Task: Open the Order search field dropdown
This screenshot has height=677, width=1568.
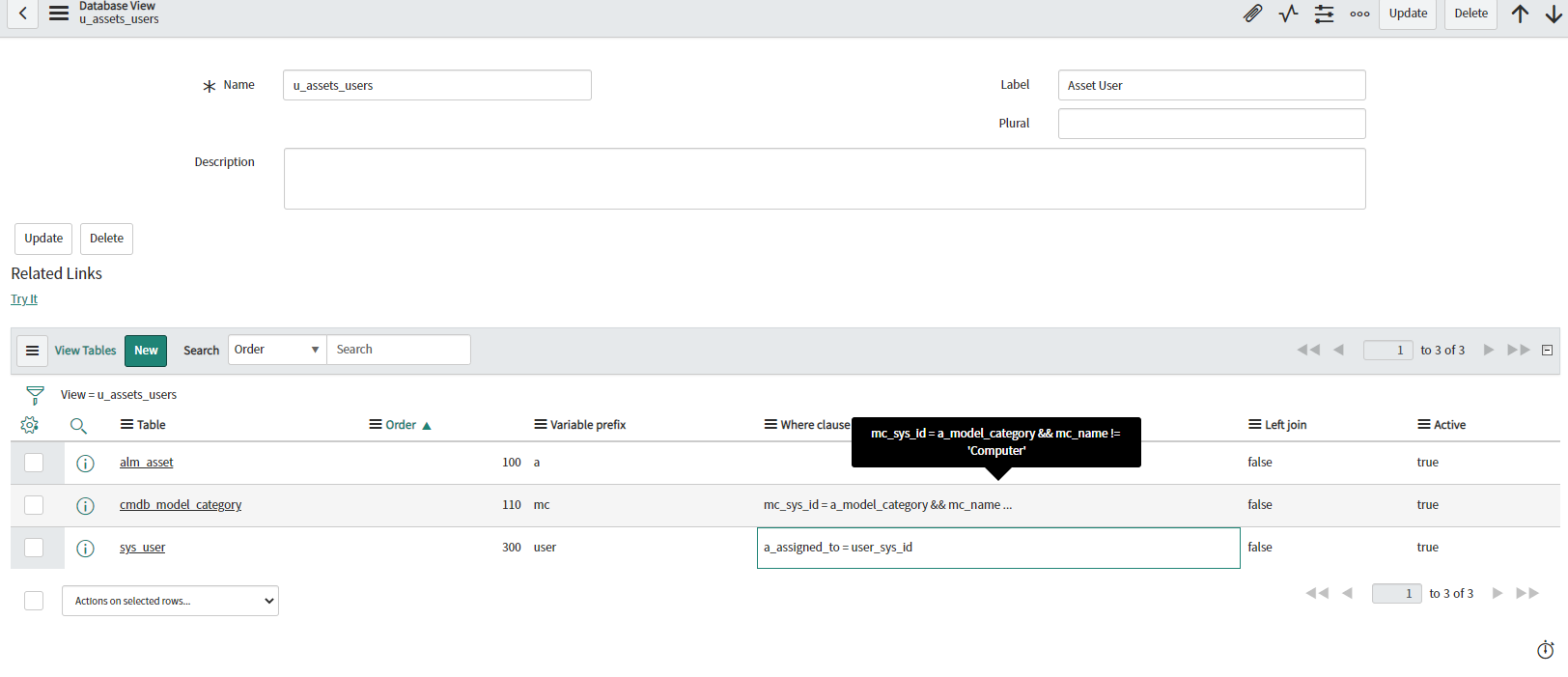Action: click(277, 350)
